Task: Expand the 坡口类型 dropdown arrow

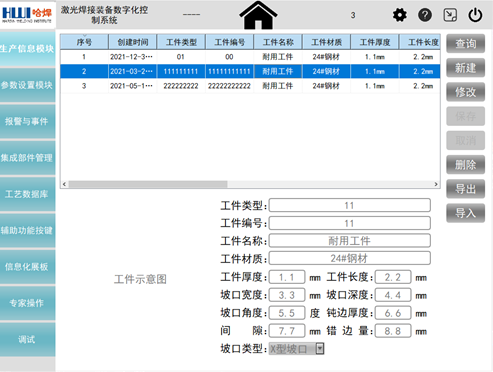Action: pyautogui.click(x=320, y=349)
